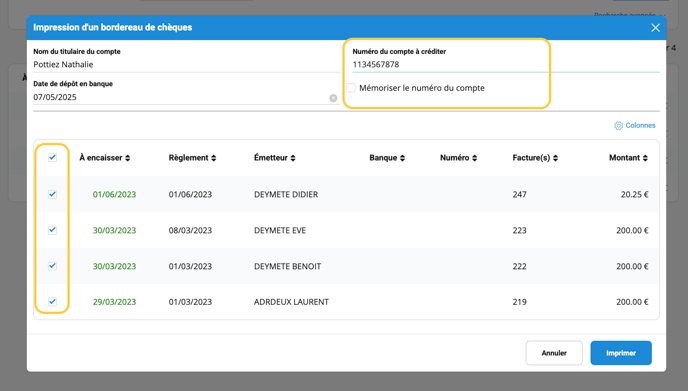Clear the bank deposit date field
This screenshot has width=688, height=391.
333,98
